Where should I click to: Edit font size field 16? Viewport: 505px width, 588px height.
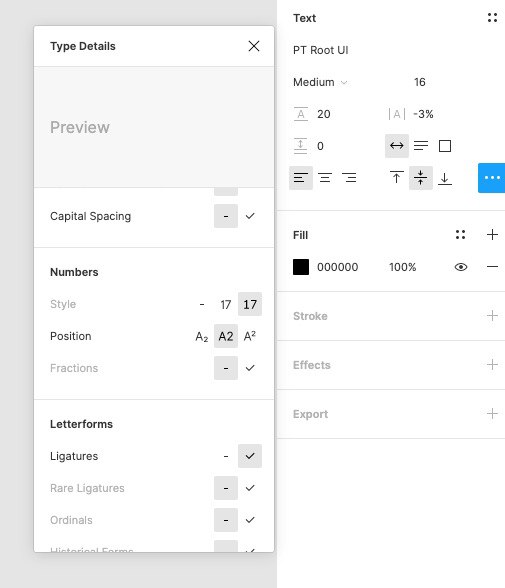pyautogui.click(x=420, y=82)
